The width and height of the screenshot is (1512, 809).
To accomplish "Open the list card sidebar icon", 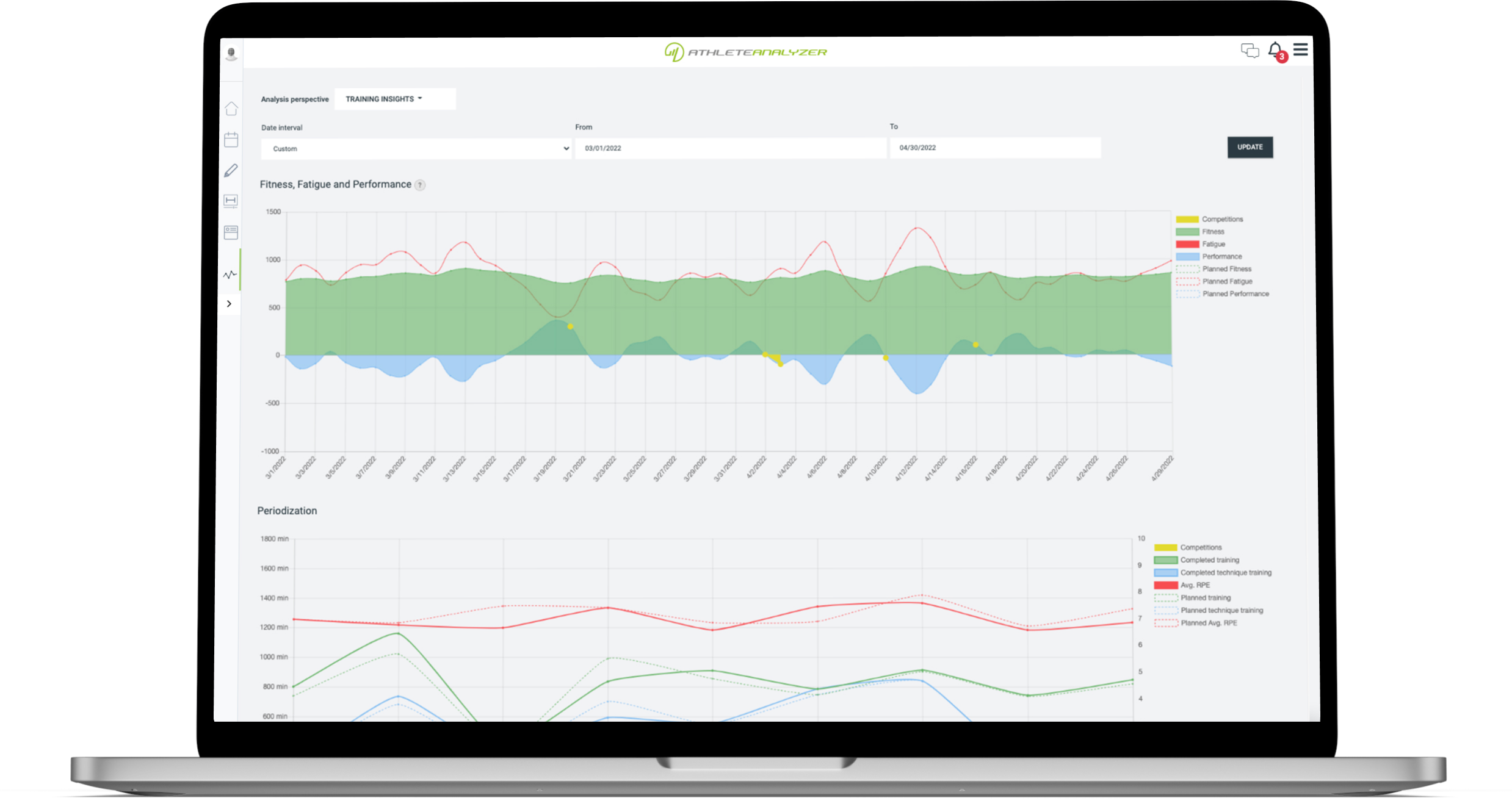I will [x=231, y=232].
